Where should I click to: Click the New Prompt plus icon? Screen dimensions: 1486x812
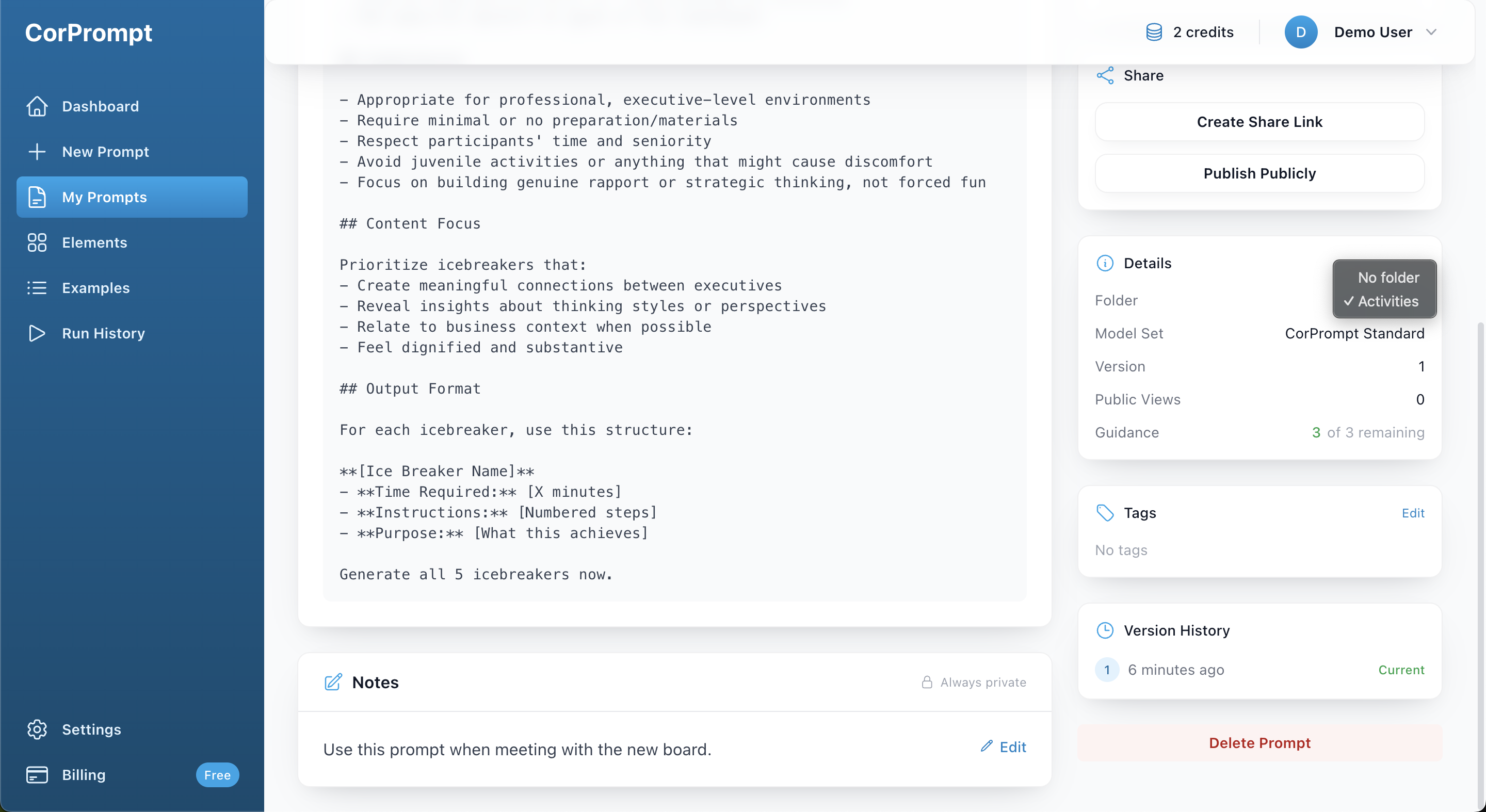point(37,152)
